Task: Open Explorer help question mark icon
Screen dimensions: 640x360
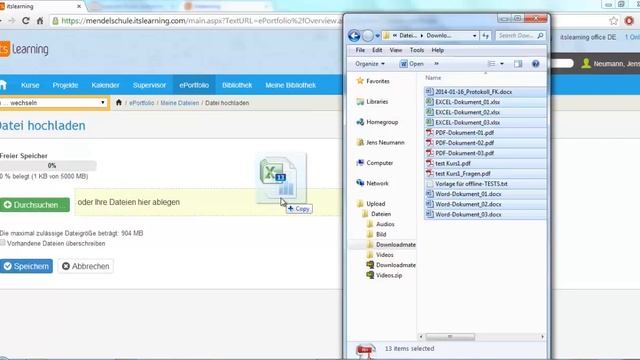Action: (x=536, y=64)
